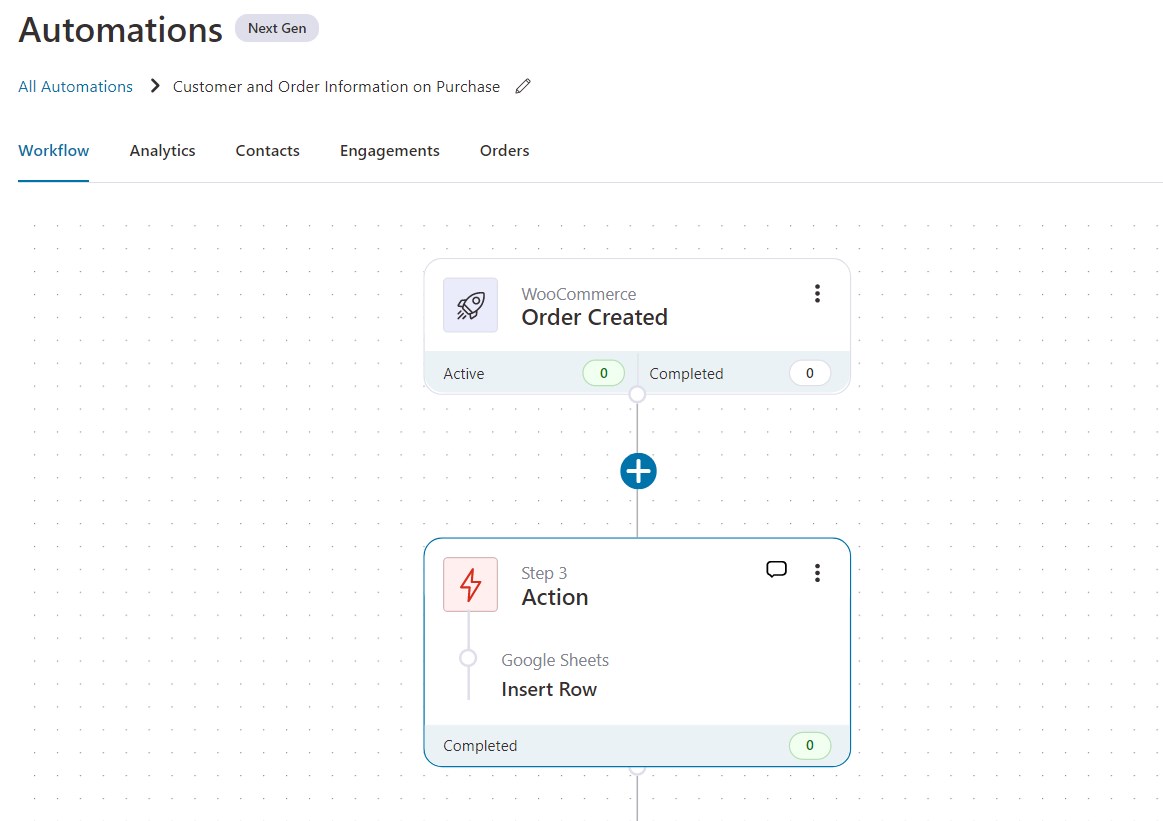
Task: Select the red lightning Action icon
Action: [470, 584]
